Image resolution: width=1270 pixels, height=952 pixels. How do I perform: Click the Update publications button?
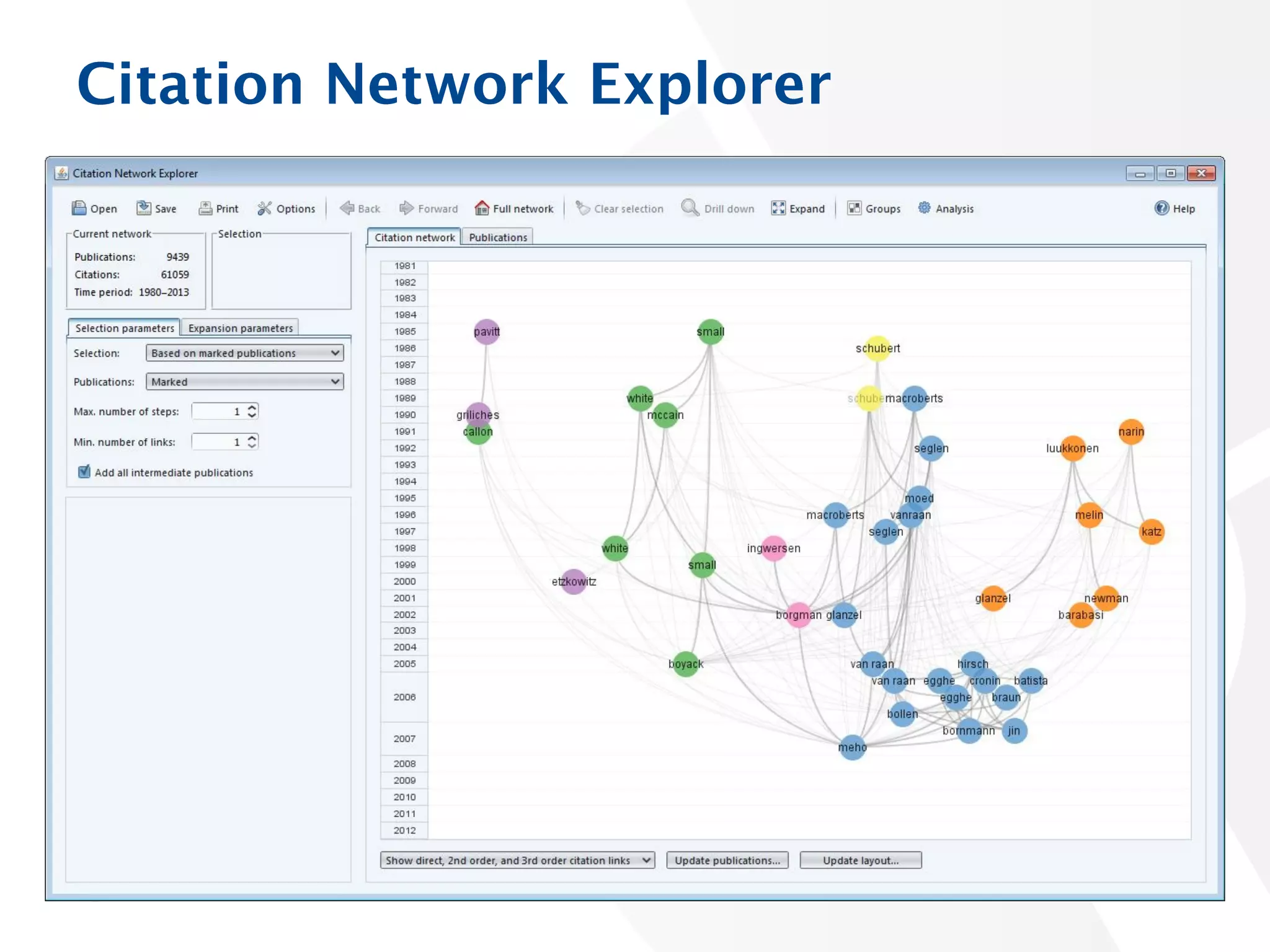(727, 860)
